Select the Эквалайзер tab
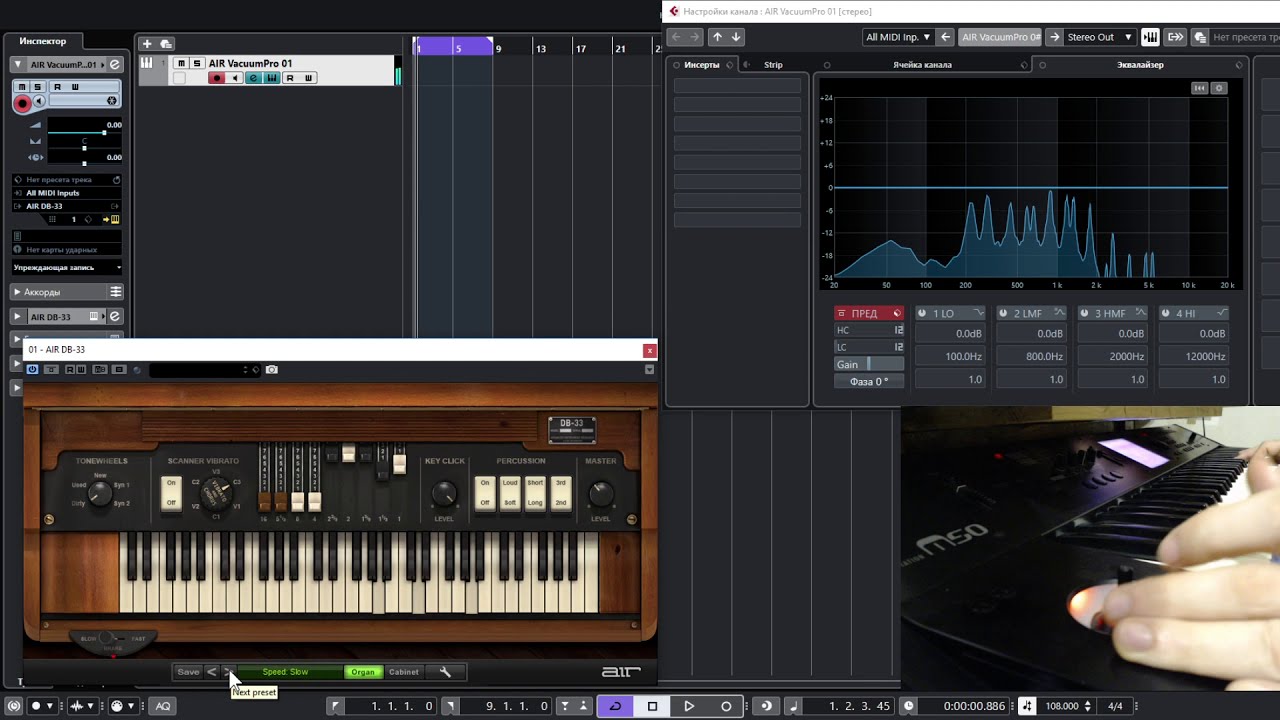Screen dimensions: 1280x720 point(1140,65)
